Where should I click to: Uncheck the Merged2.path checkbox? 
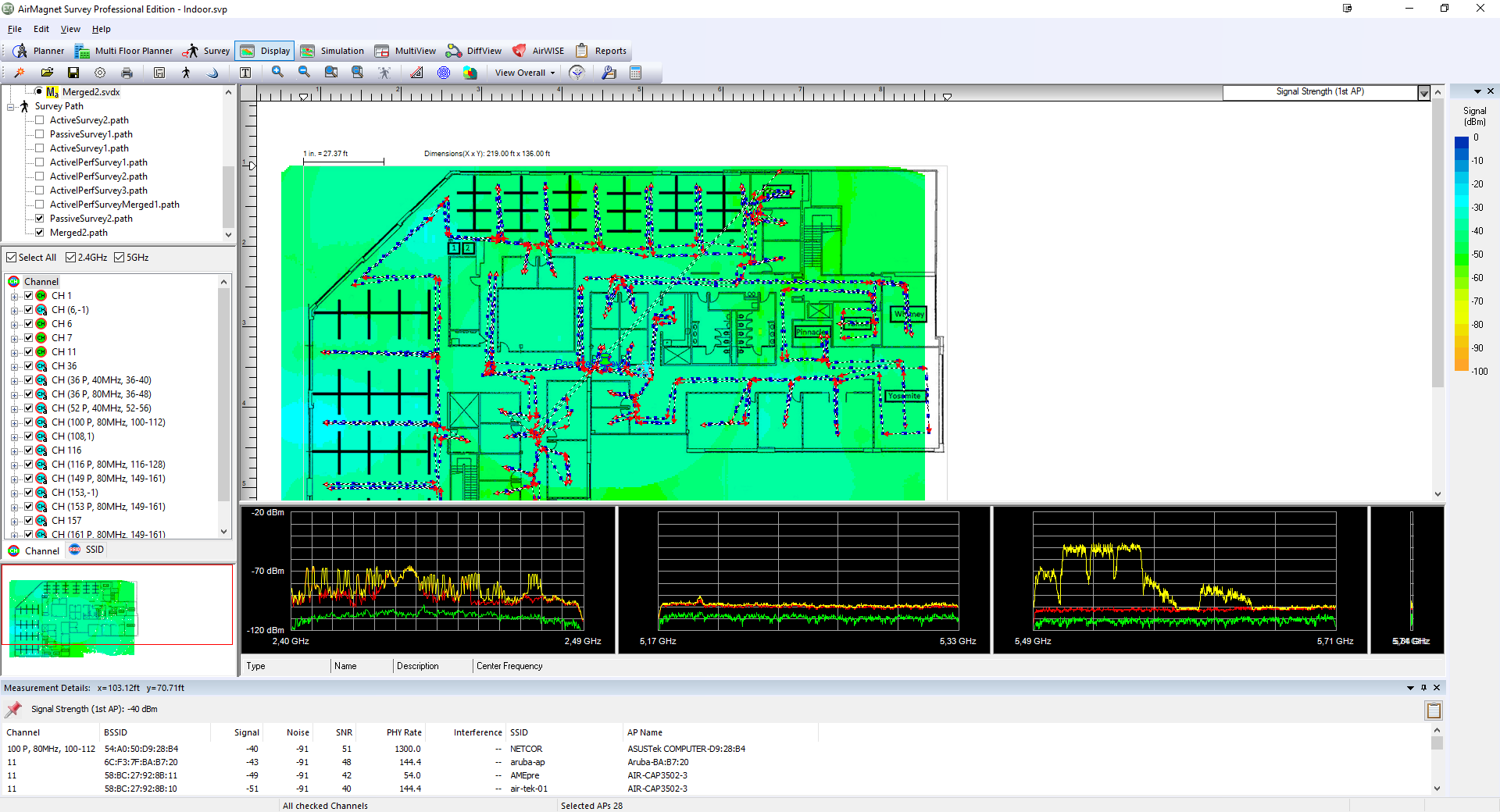point(39,233)
